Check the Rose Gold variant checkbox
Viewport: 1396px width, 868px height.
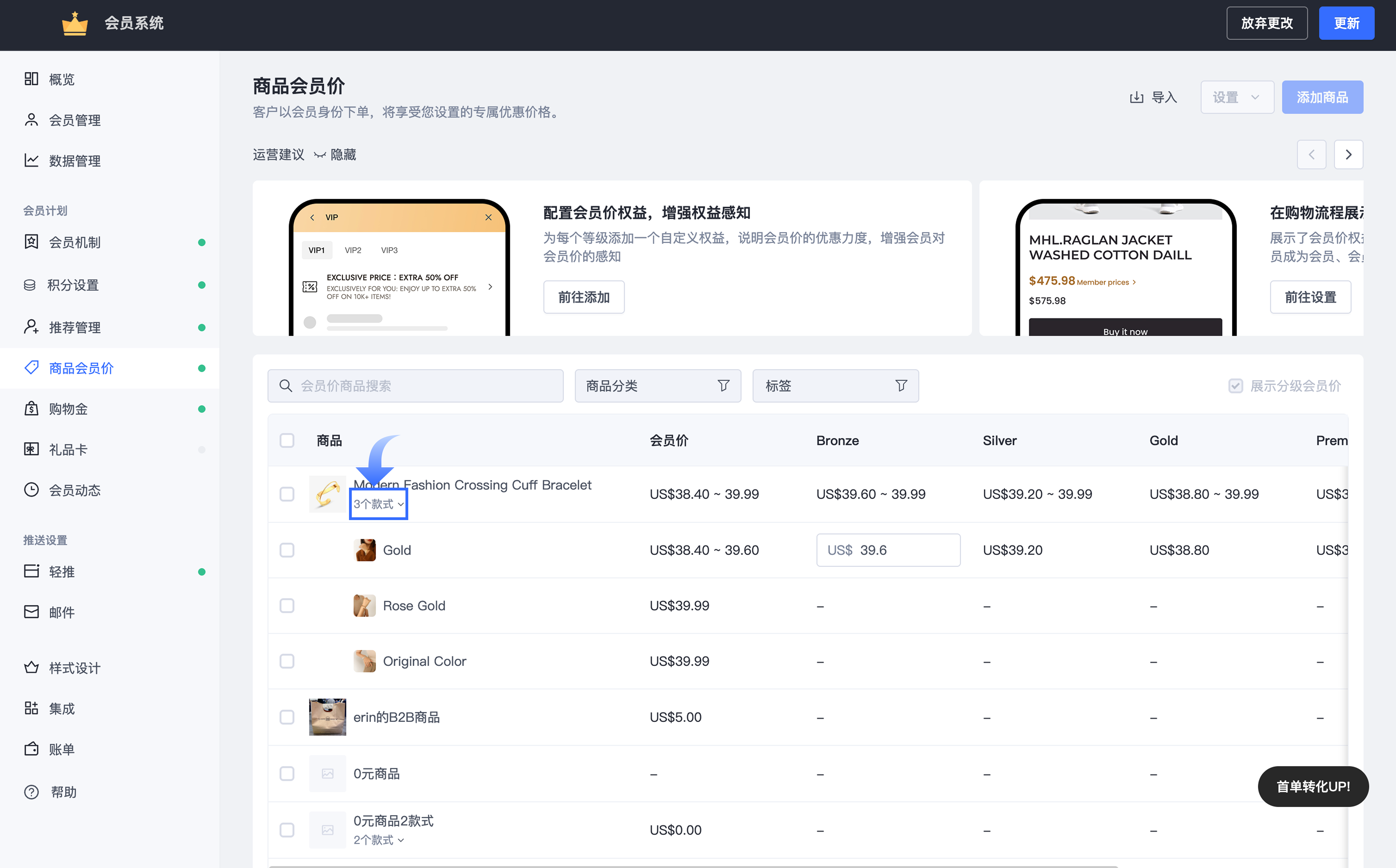[x=287, y=606]
